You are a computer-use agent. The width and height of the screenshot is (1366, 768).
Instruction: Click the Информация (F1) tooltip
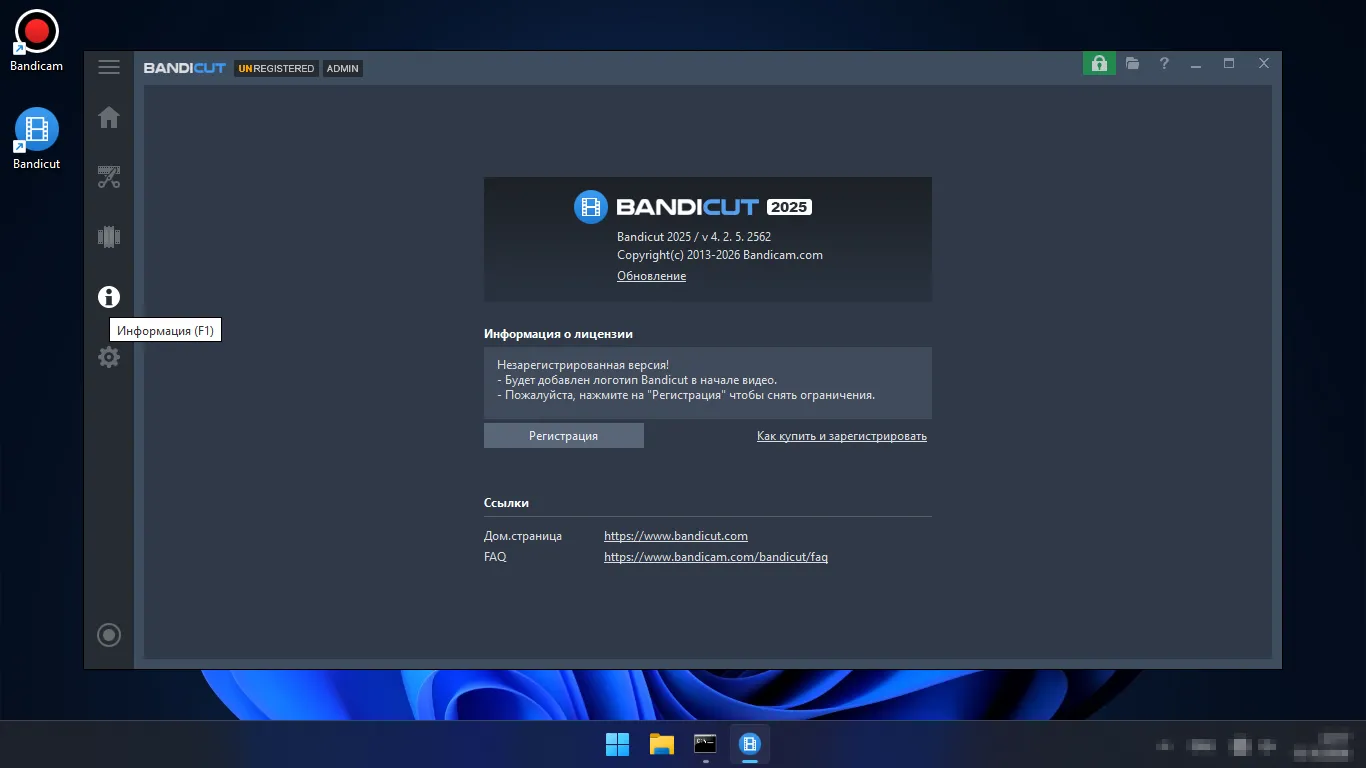165,331
